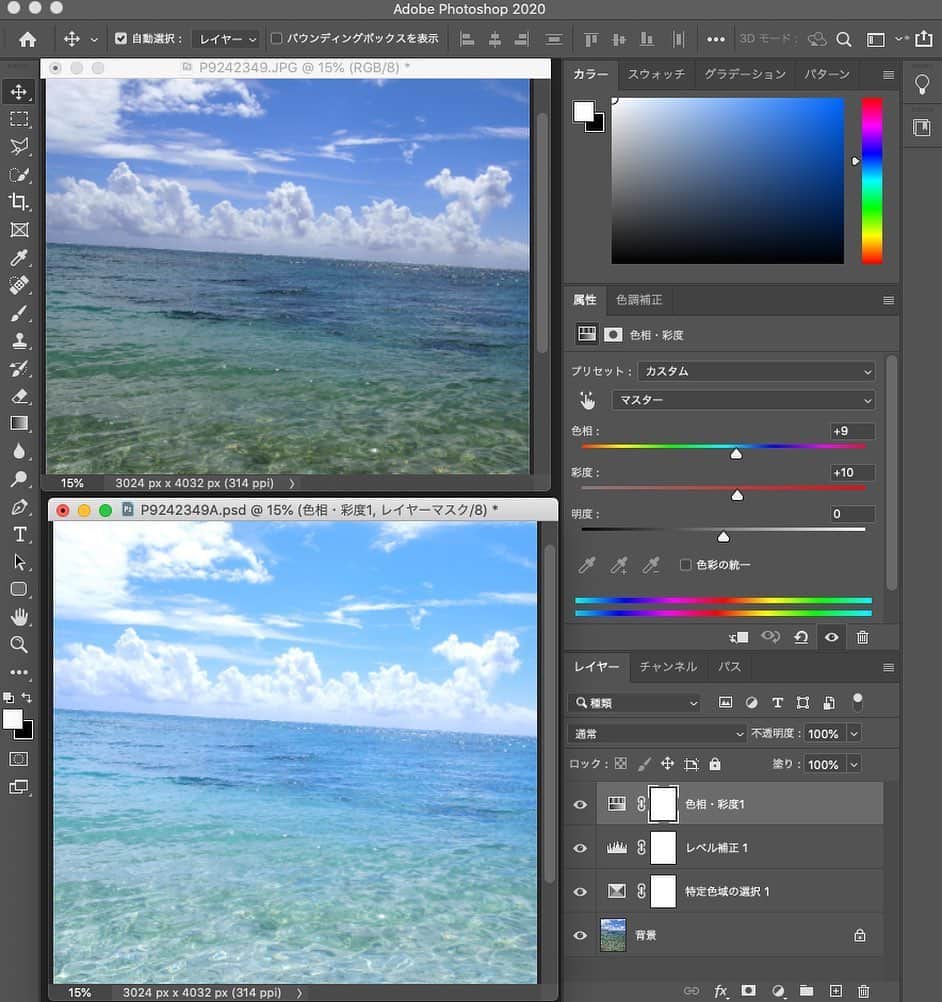Reset adjustment defaults in properties panel
Screen dimensions: 942x1002
(x=801, y=637)
